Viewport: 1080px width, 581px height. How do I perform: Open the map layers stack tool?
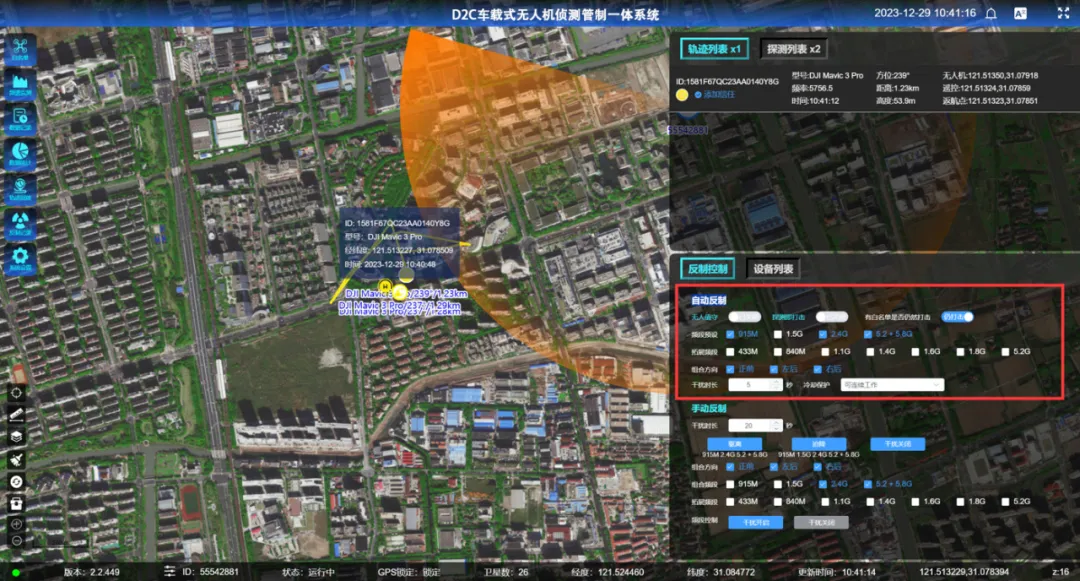point(17,436)
